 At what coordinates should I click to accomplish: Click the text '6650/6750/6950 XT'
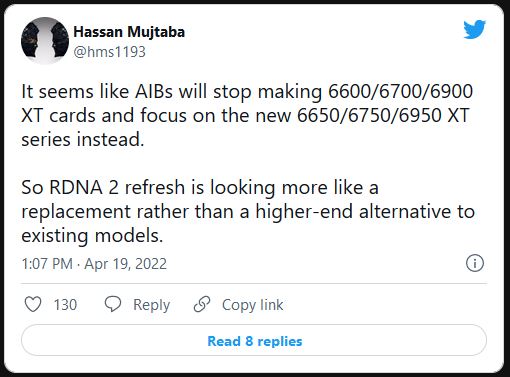click(383, 115)
